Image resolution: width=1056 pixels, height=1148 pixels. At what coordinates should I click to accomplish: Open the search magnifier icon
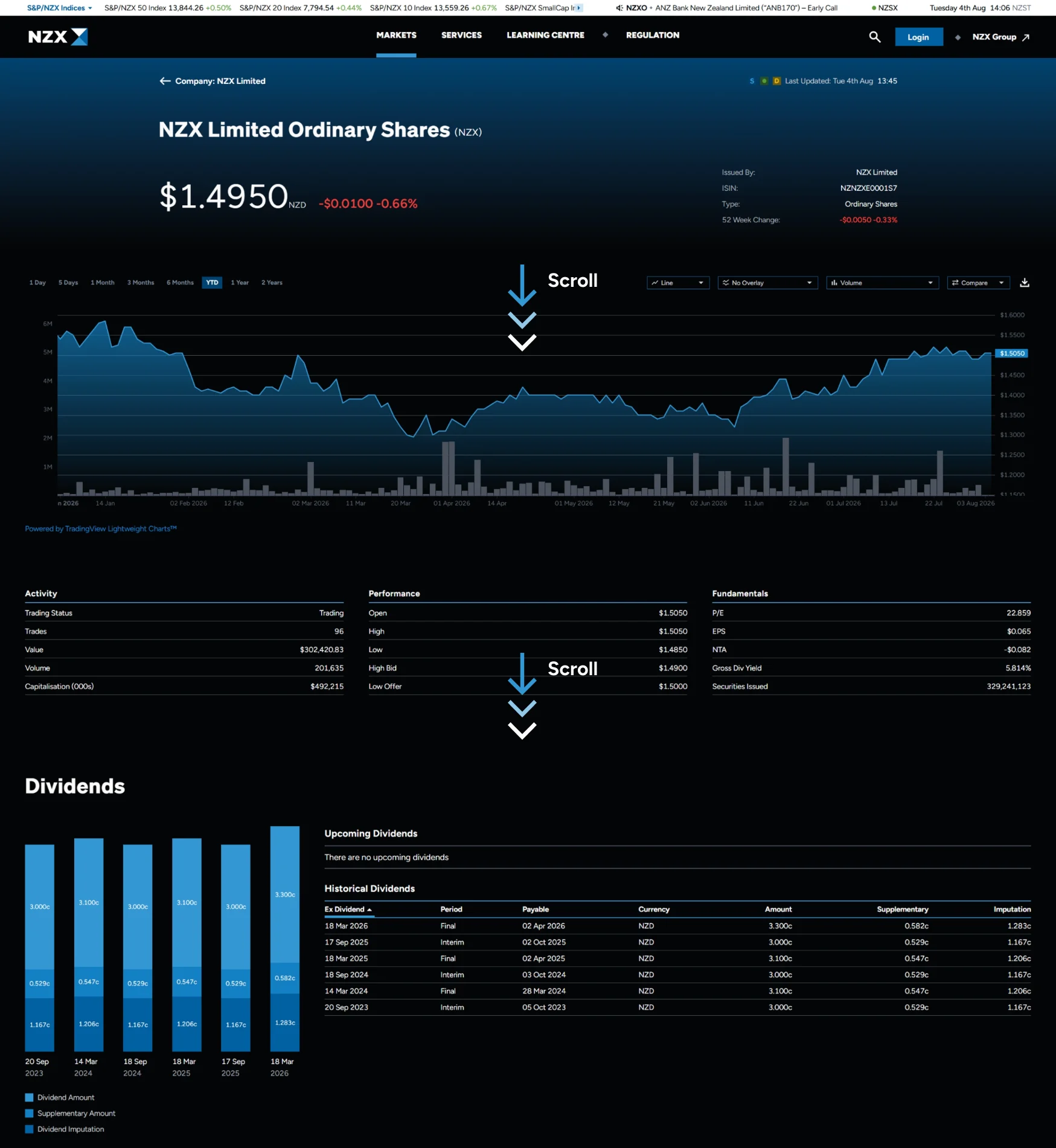(x=874, y=37)
